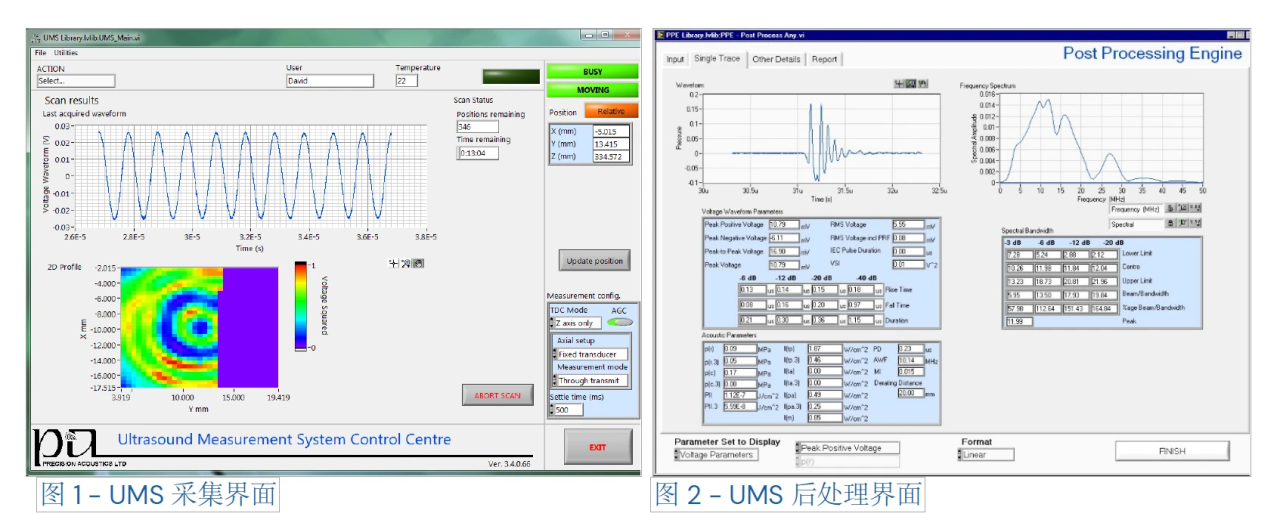
Task: Click Frequency (MHz) axis format icon
Action: pyautogui.click(x=1195, y=208)
